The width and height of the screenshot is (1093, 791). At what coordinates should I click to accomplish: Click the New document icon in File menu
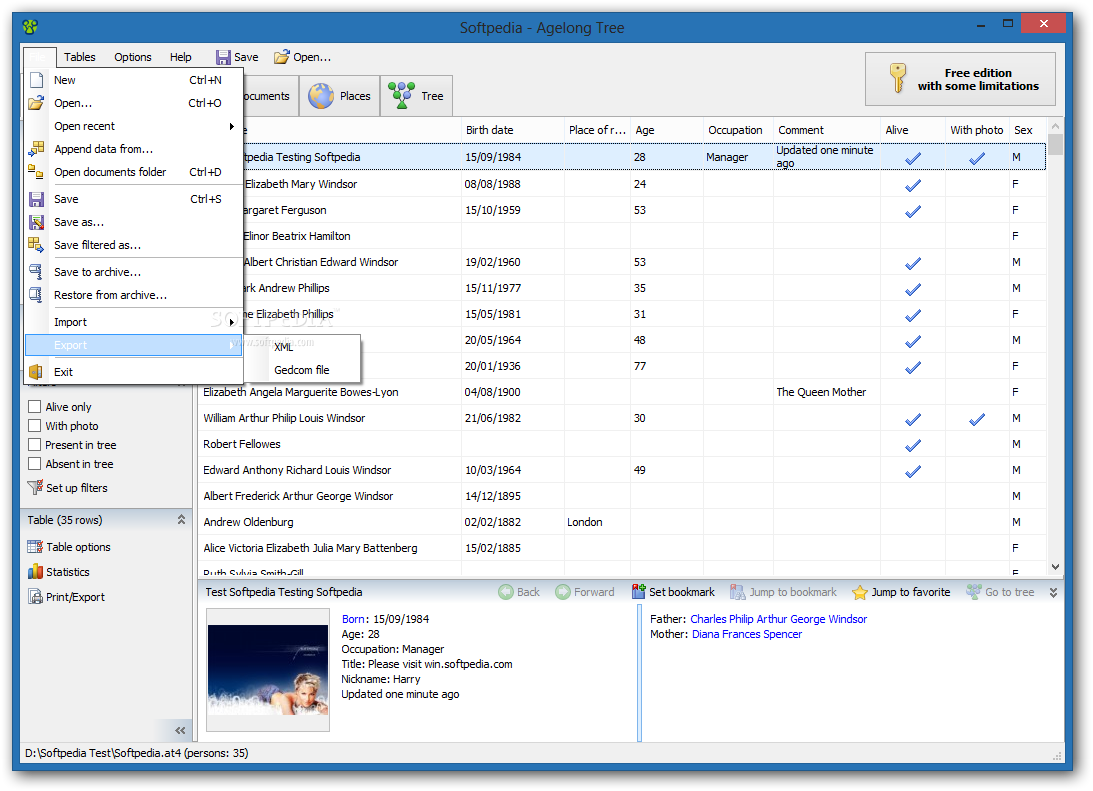click(36, 80)
